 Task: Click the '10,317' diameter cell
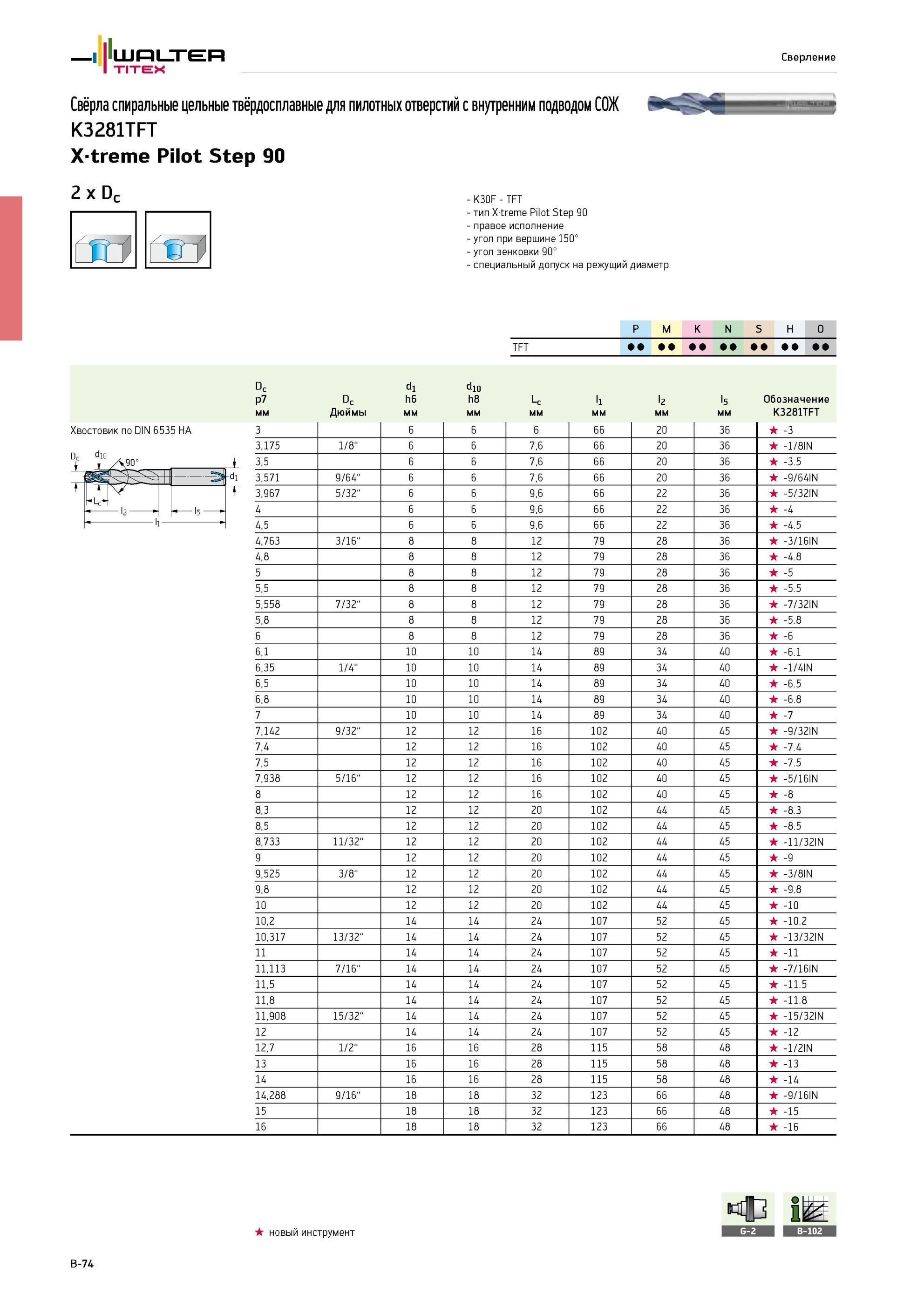(271, 937)
